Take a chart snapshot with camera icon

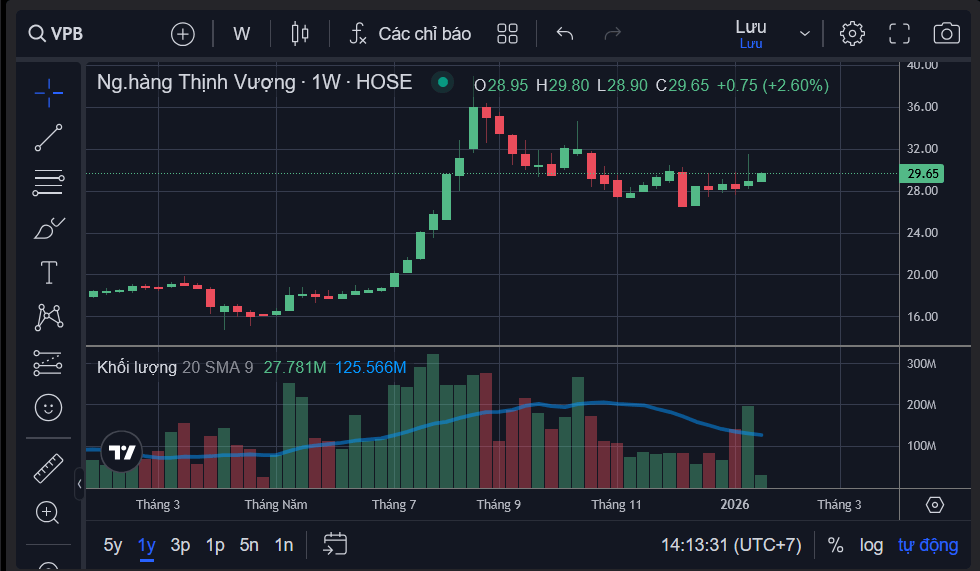tap(946, 33)
